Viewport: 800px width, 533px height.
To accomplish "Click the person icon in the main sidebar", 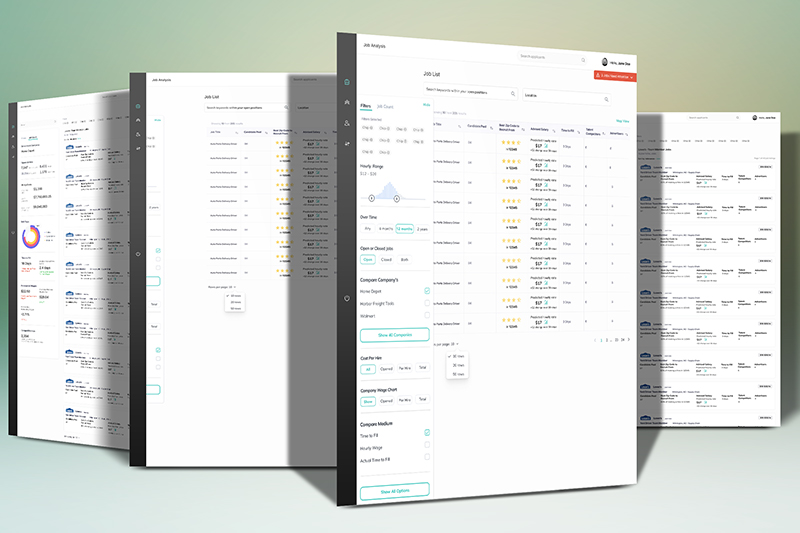I will coord(347,123).
